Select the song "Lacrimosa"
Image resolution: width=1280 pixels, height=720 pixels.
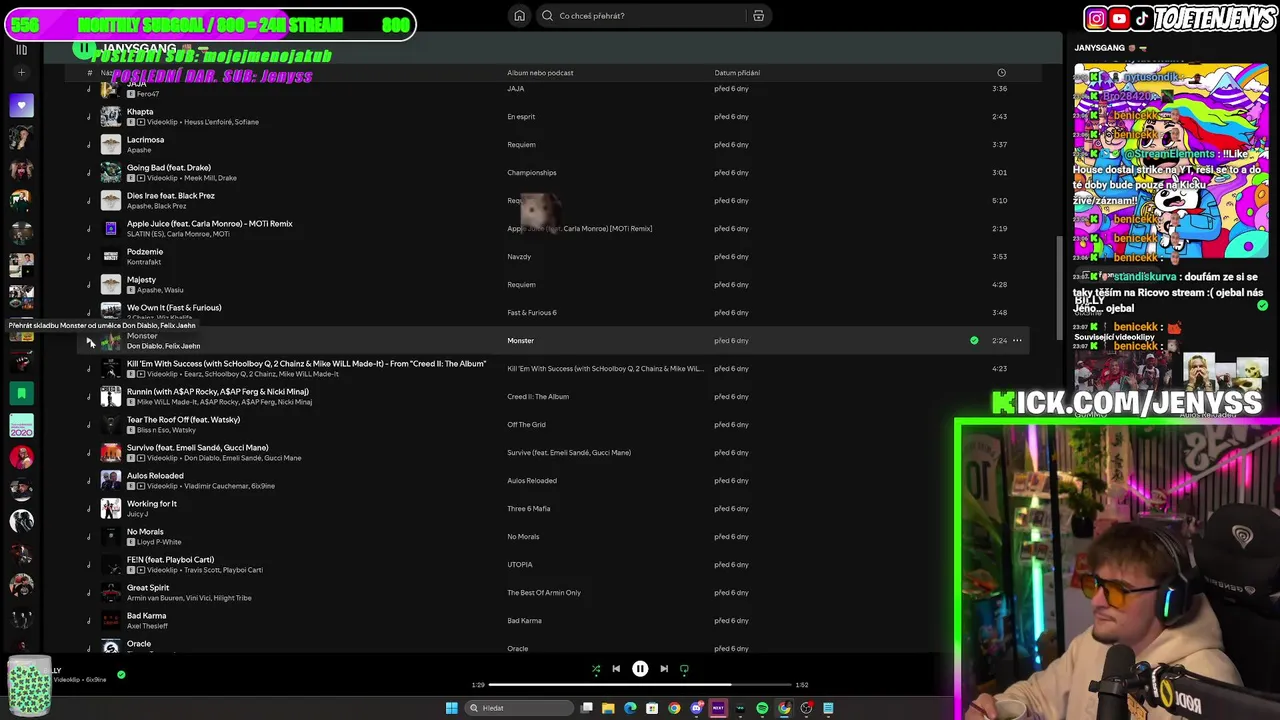pos(145,140)
